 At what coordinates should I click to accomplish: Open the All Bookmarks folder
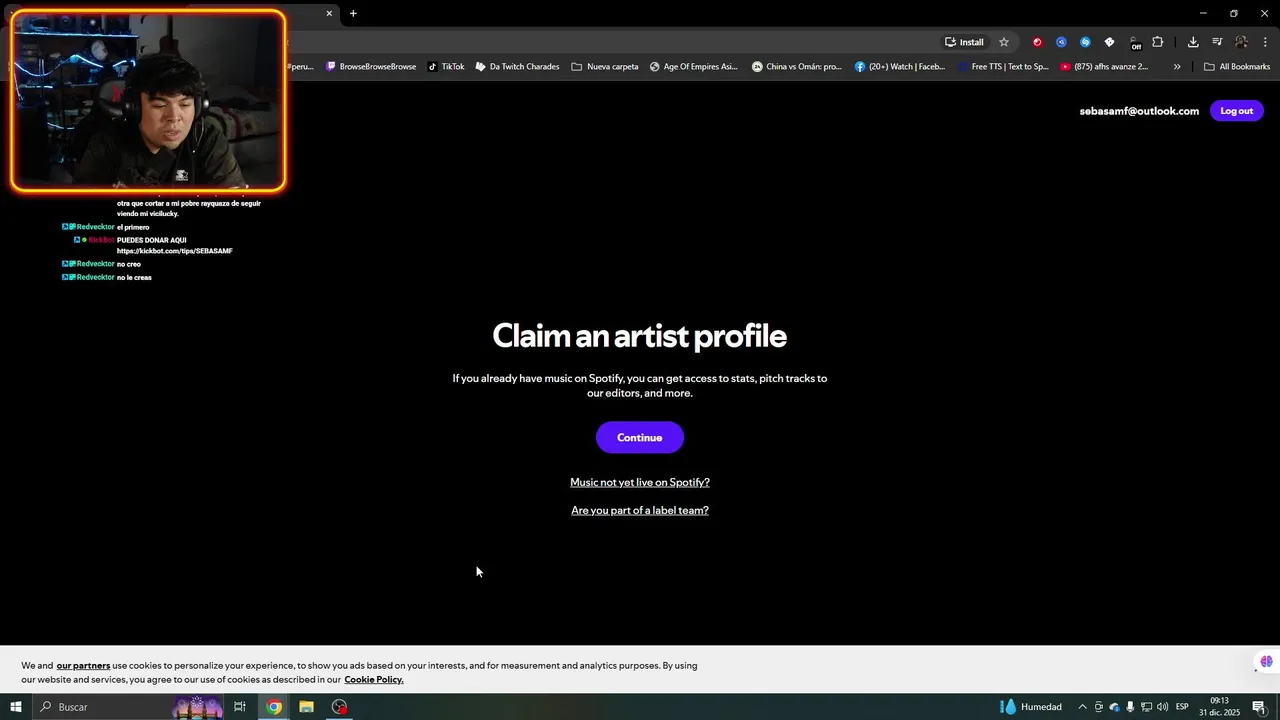[x=1237, y=67]
